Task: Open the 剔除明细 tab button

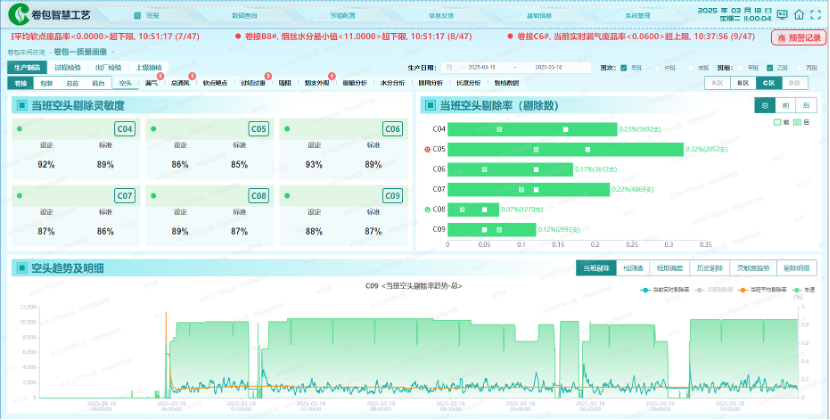Action: pyautogui.click(x=797, y=268)
